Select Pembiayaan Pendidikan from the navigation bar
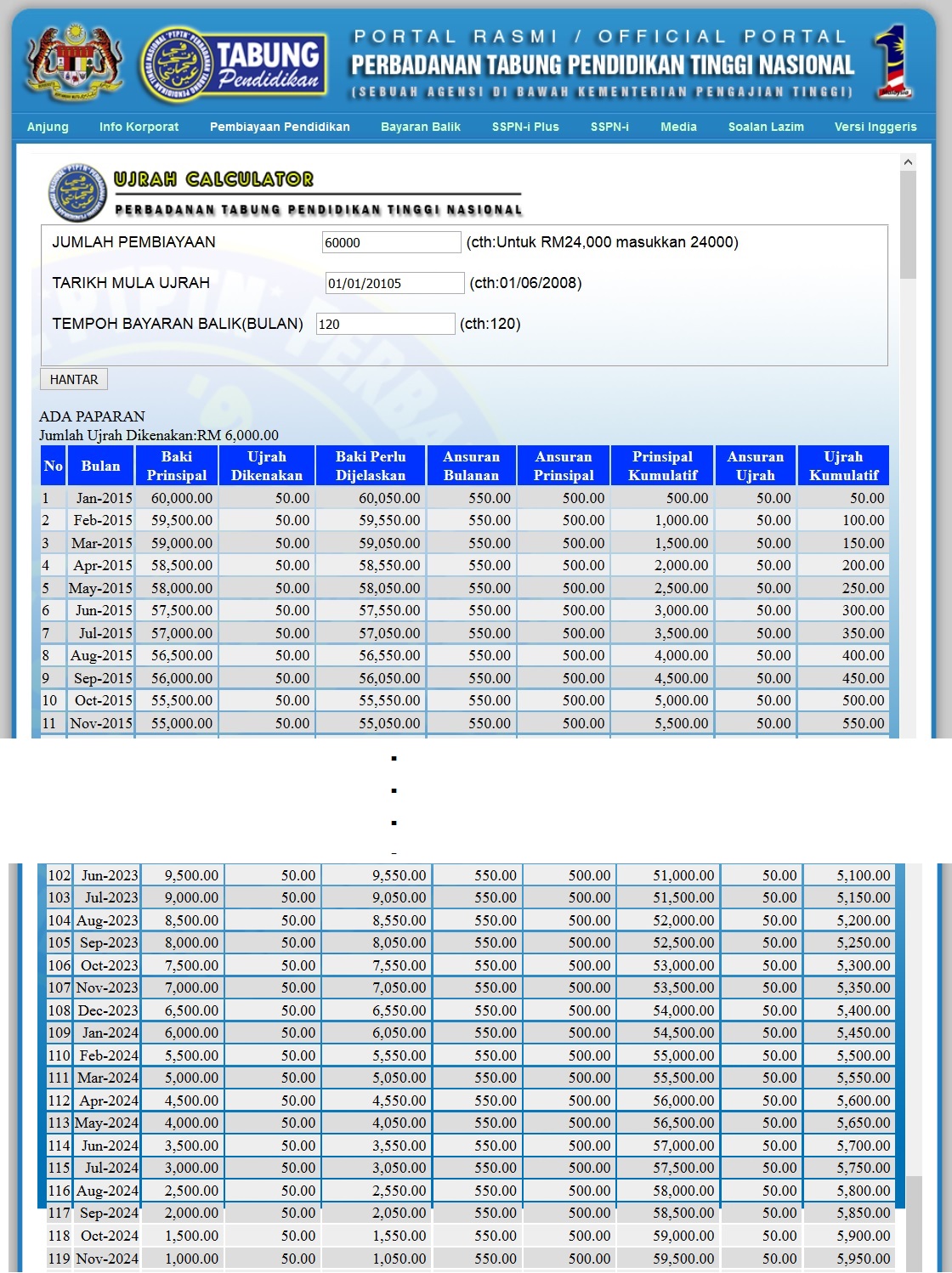The image size is (952, 1273). point(279,127)
